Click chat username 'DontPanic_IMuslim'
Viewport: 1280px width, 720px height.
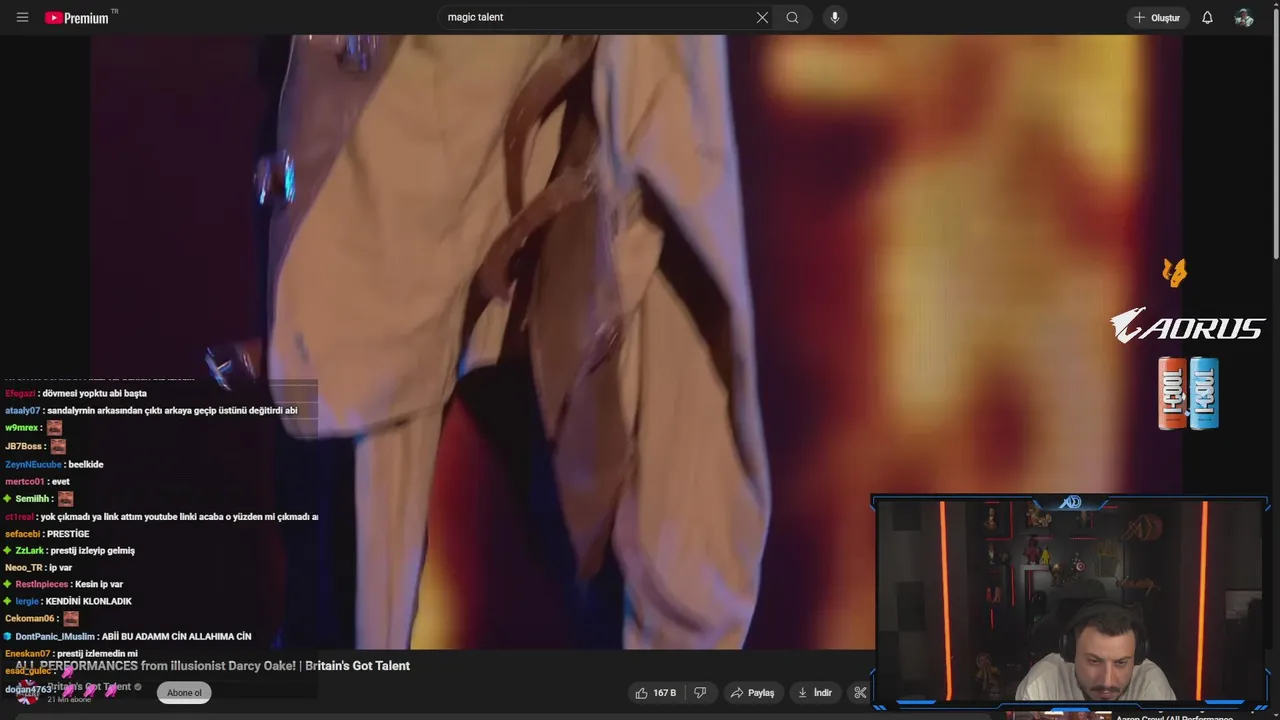55,636
